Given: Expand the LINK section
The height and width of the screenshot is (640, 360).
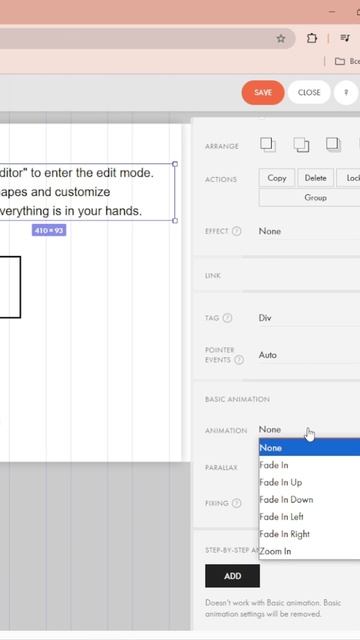Looking at the screenshot, I should tap(276, 276).
